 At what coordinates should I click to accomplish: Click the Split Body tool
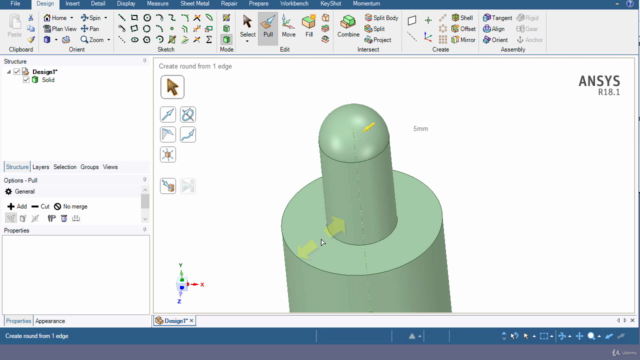[x=381, y=18]
